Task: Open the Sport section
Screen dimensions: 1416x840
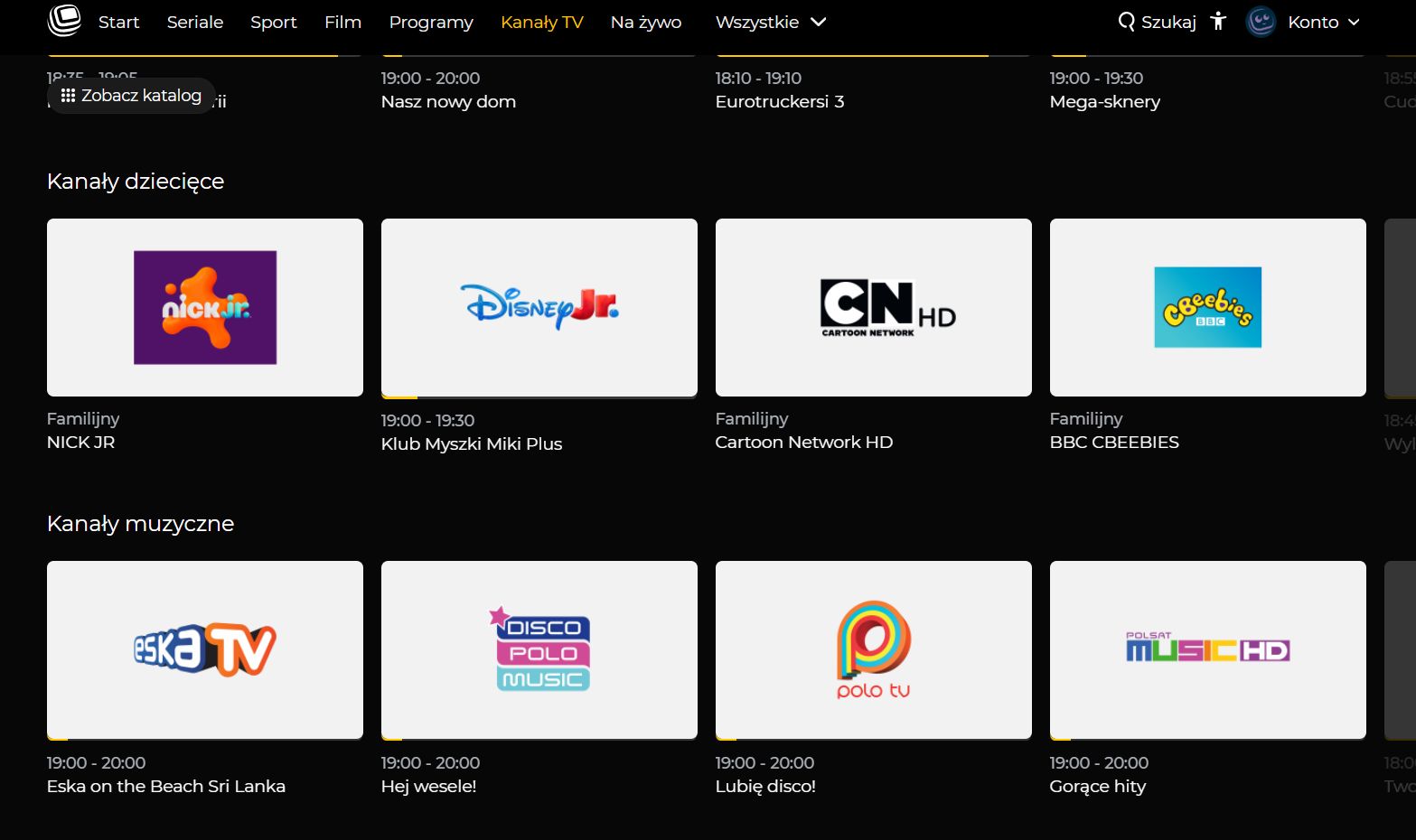Action: point(273,22)
